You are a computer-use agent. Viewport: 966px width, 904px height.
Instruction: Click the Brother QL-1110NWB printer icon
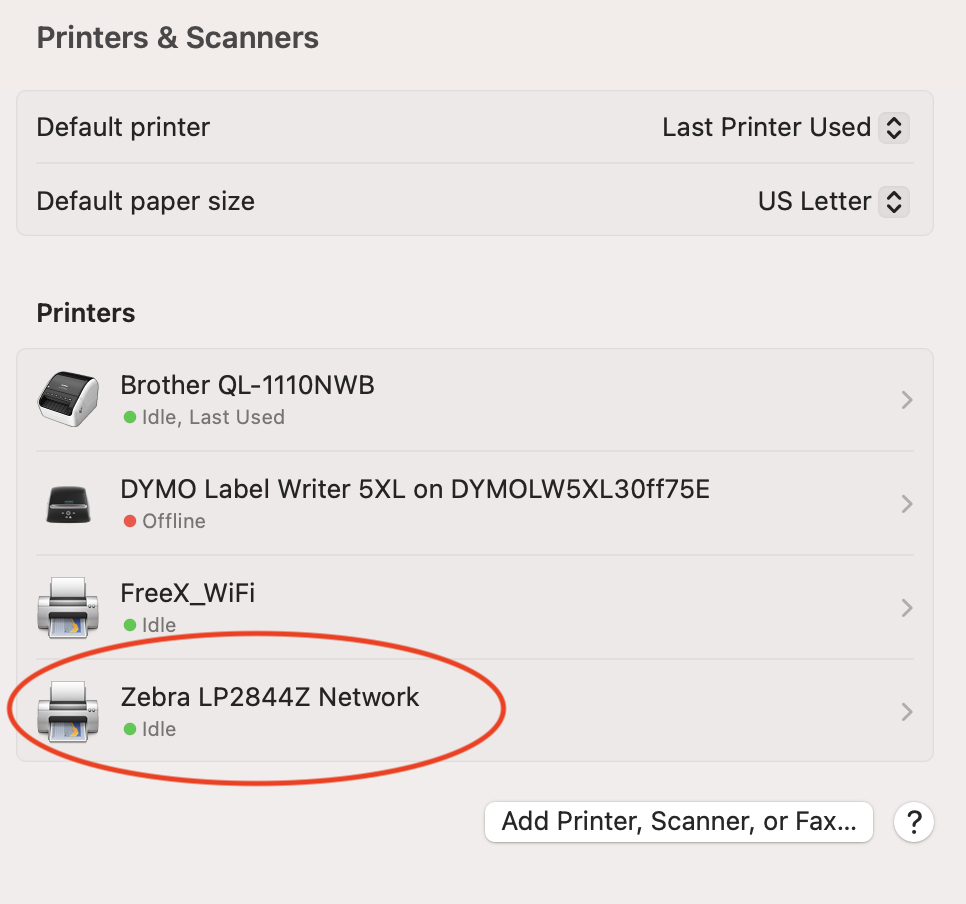click(x=68, y=400)
